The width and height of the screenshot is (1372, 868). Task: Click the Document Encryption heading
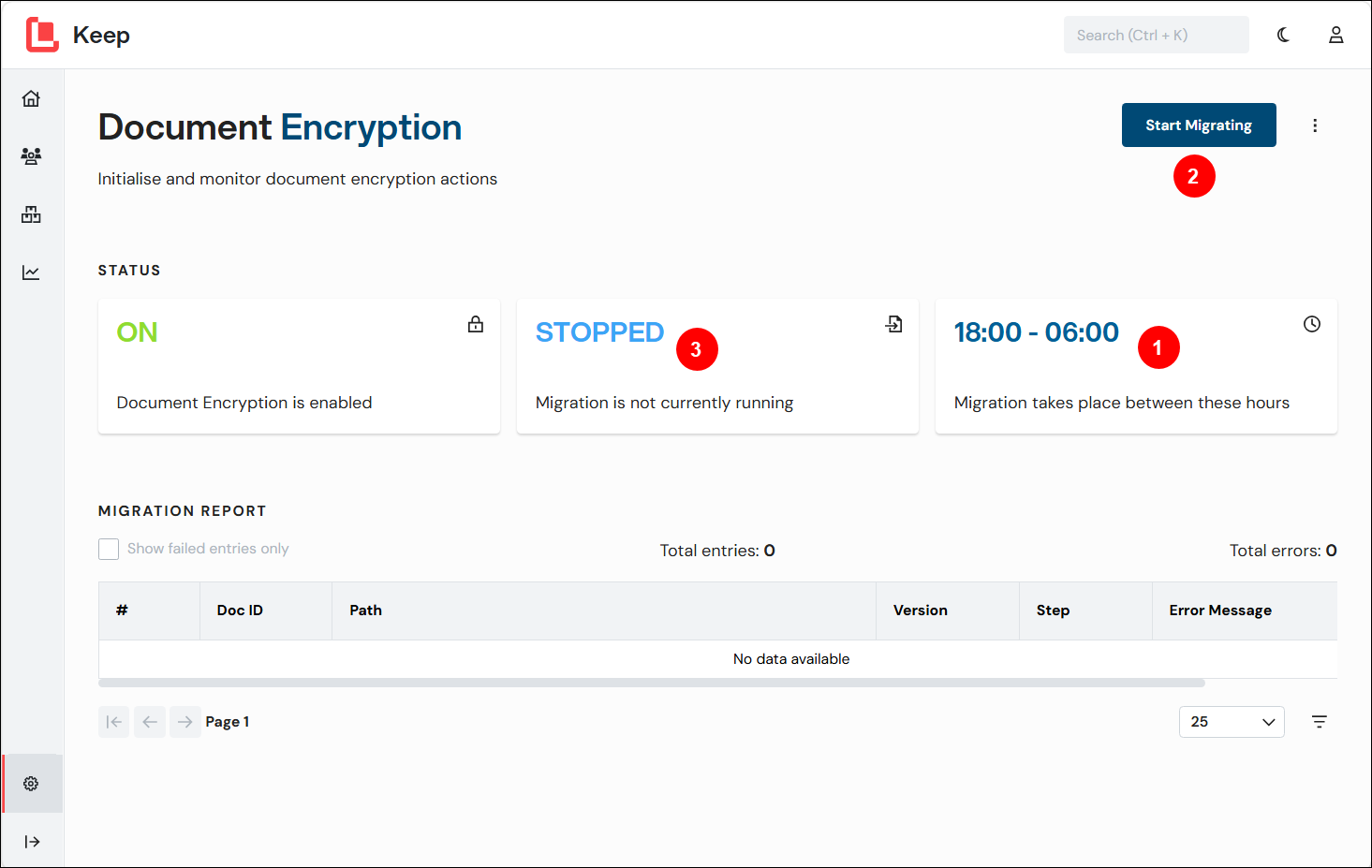tap(280, 127)
